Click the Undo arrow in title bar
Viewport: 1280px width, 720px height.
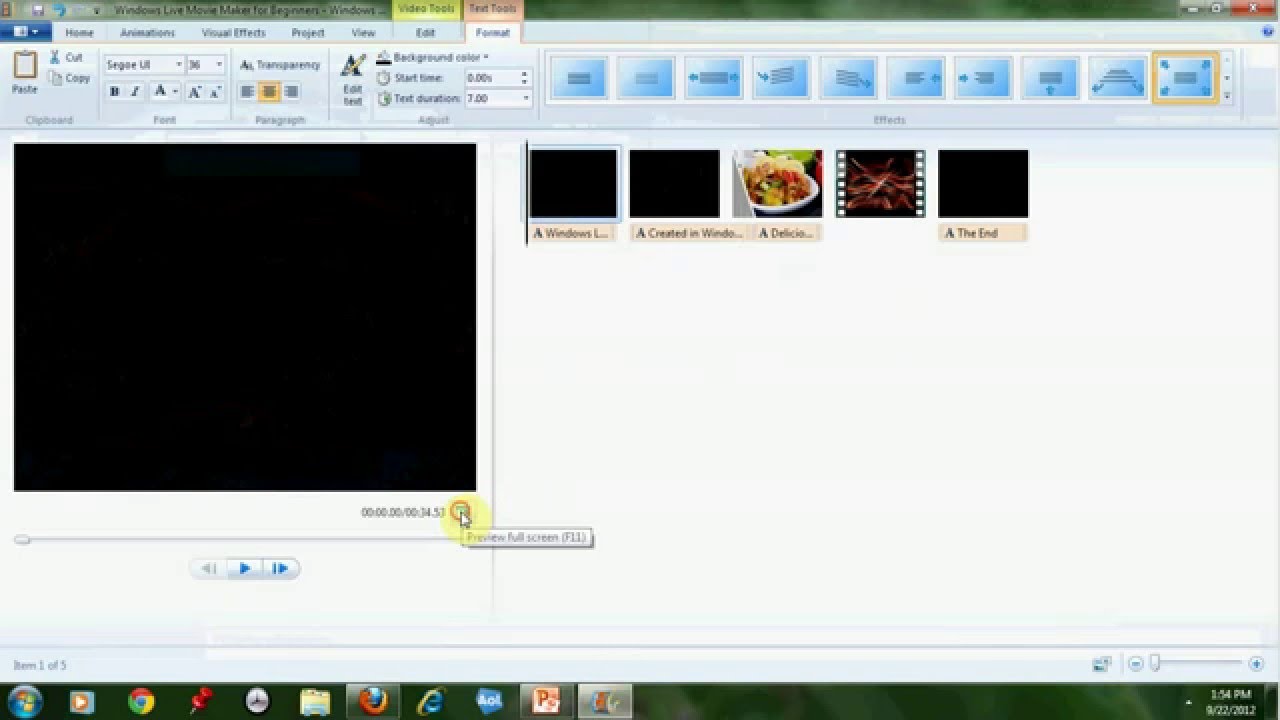point(59,9)
